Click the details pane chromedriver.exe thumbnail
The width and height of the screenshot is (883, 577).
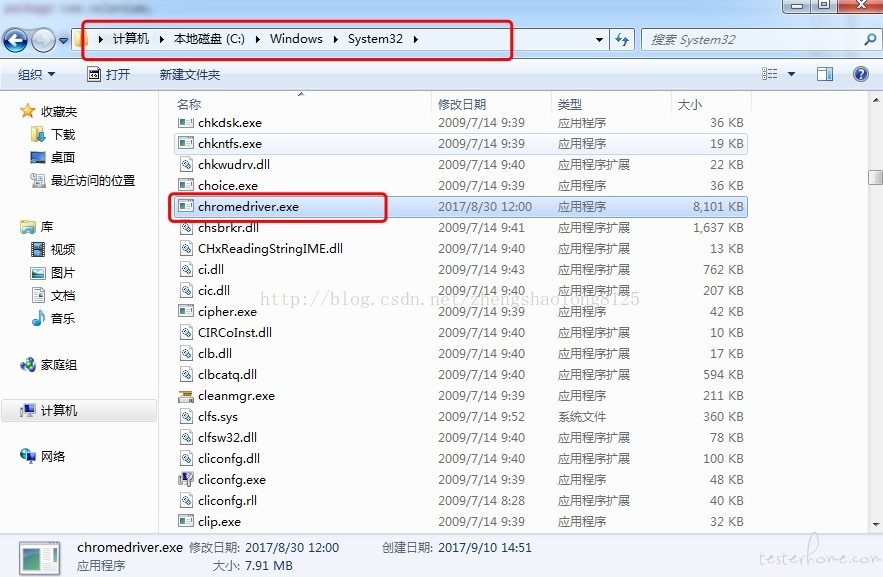tap(39, 558)
